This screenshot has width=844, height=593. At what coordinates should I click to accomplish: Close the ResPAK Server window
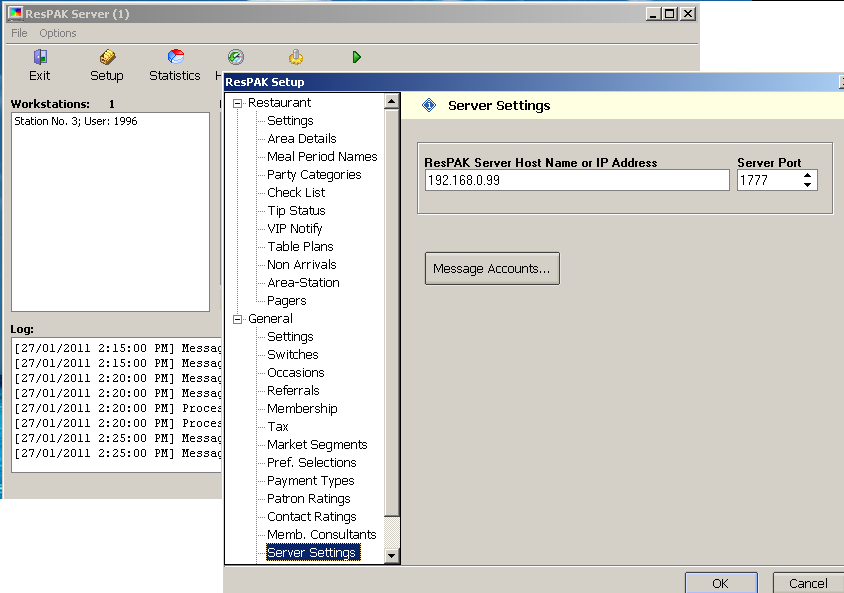point(688,14)
